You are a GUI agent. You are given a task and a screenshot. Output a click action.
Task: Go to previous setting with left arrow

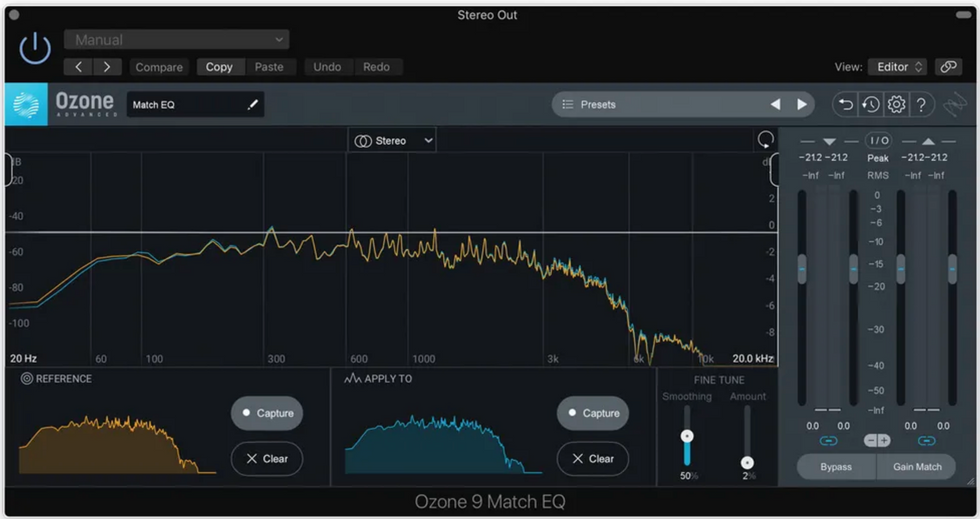(79, 67)
